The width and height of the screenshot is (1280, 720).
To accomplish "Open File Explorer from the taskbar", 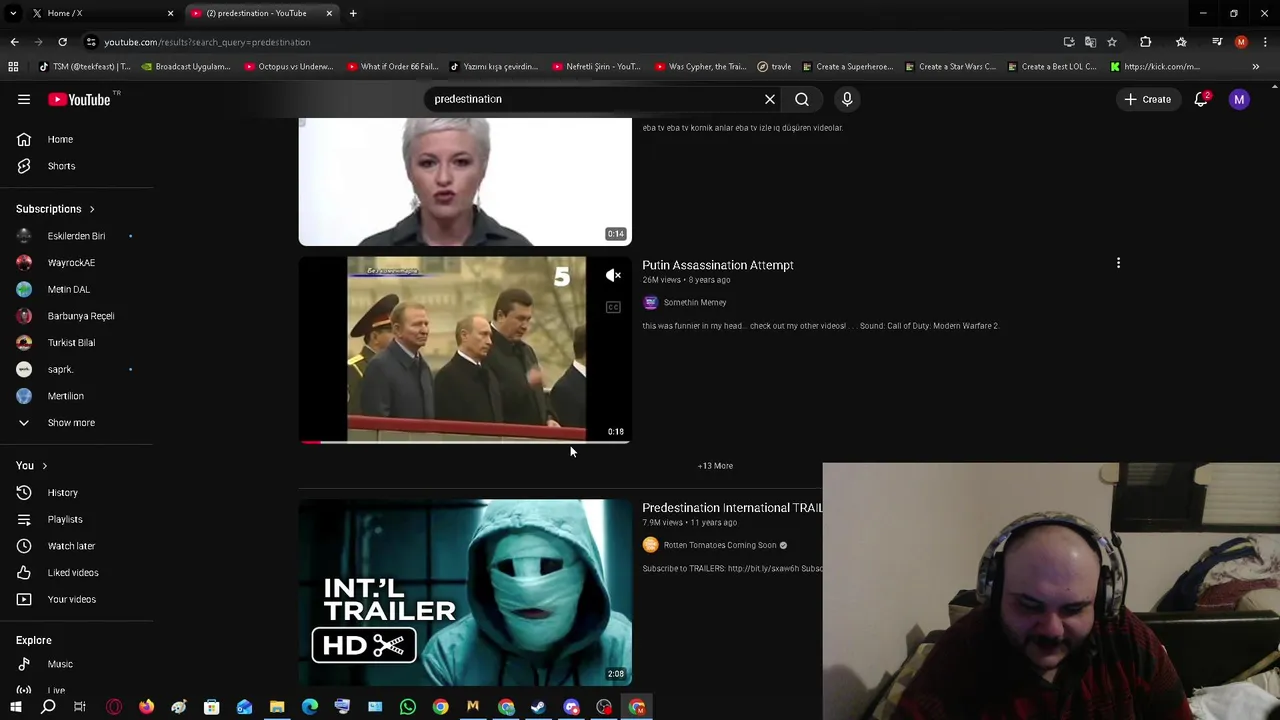I will coord(277,707).
